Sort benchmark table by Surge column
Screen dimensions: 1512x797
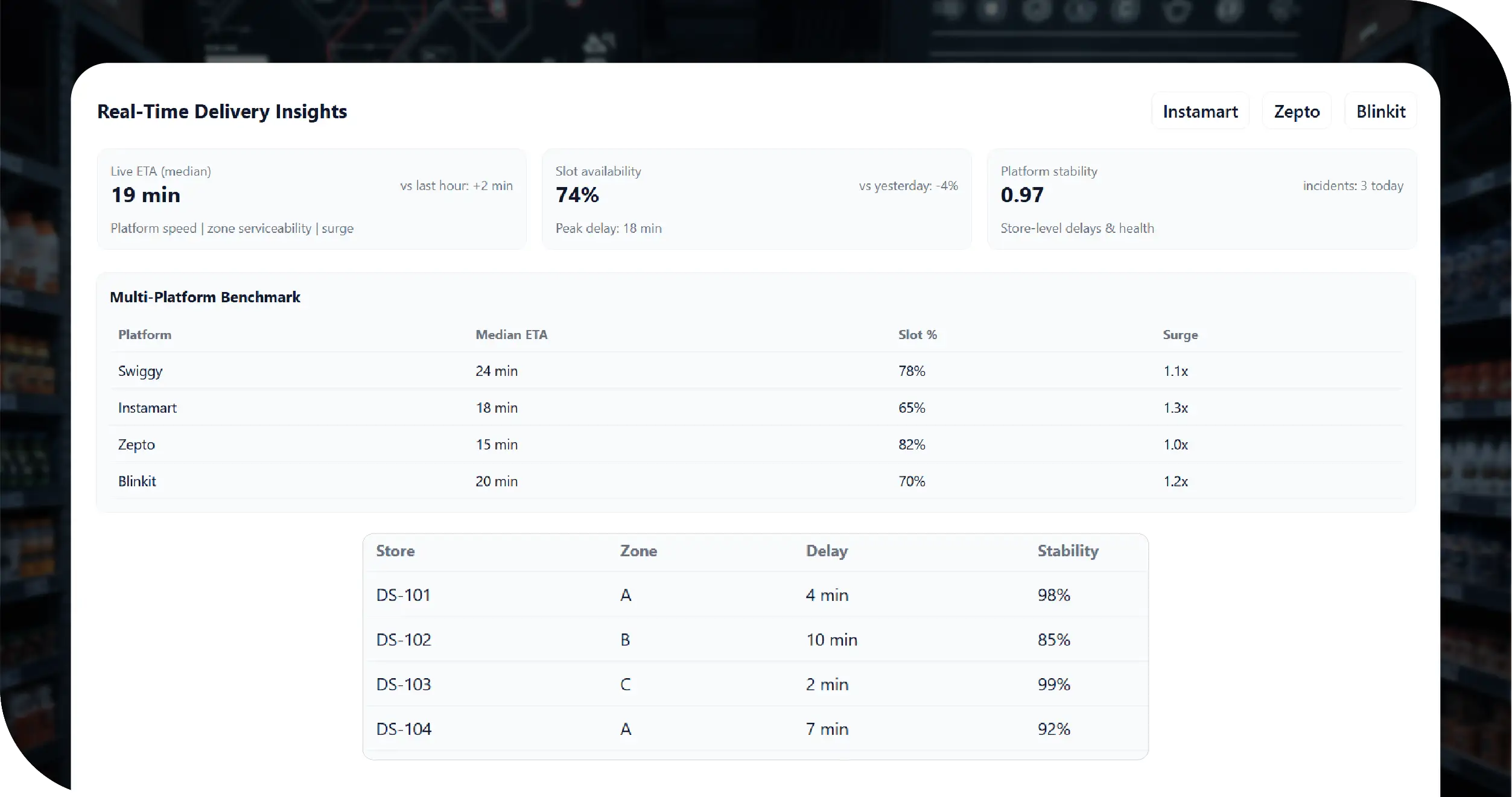pyautogui.click(x=1180, y=334)
